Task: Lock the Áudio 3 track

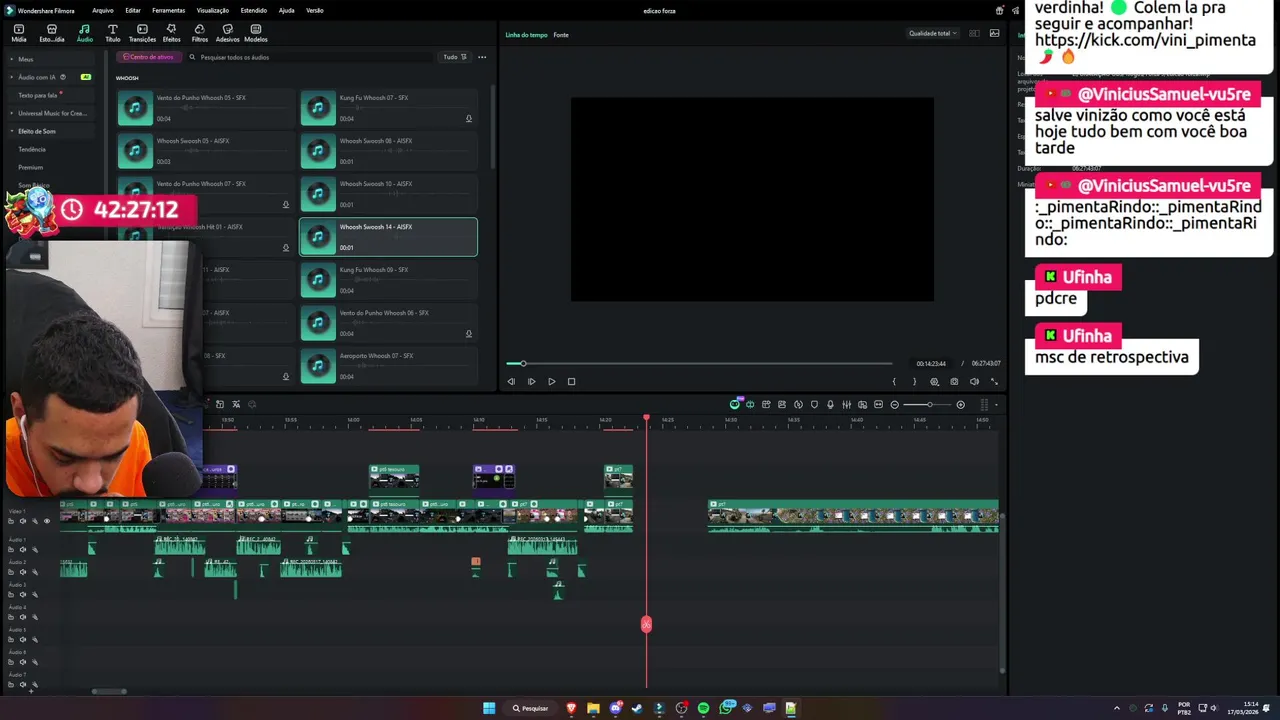Action: click(11, 594)
